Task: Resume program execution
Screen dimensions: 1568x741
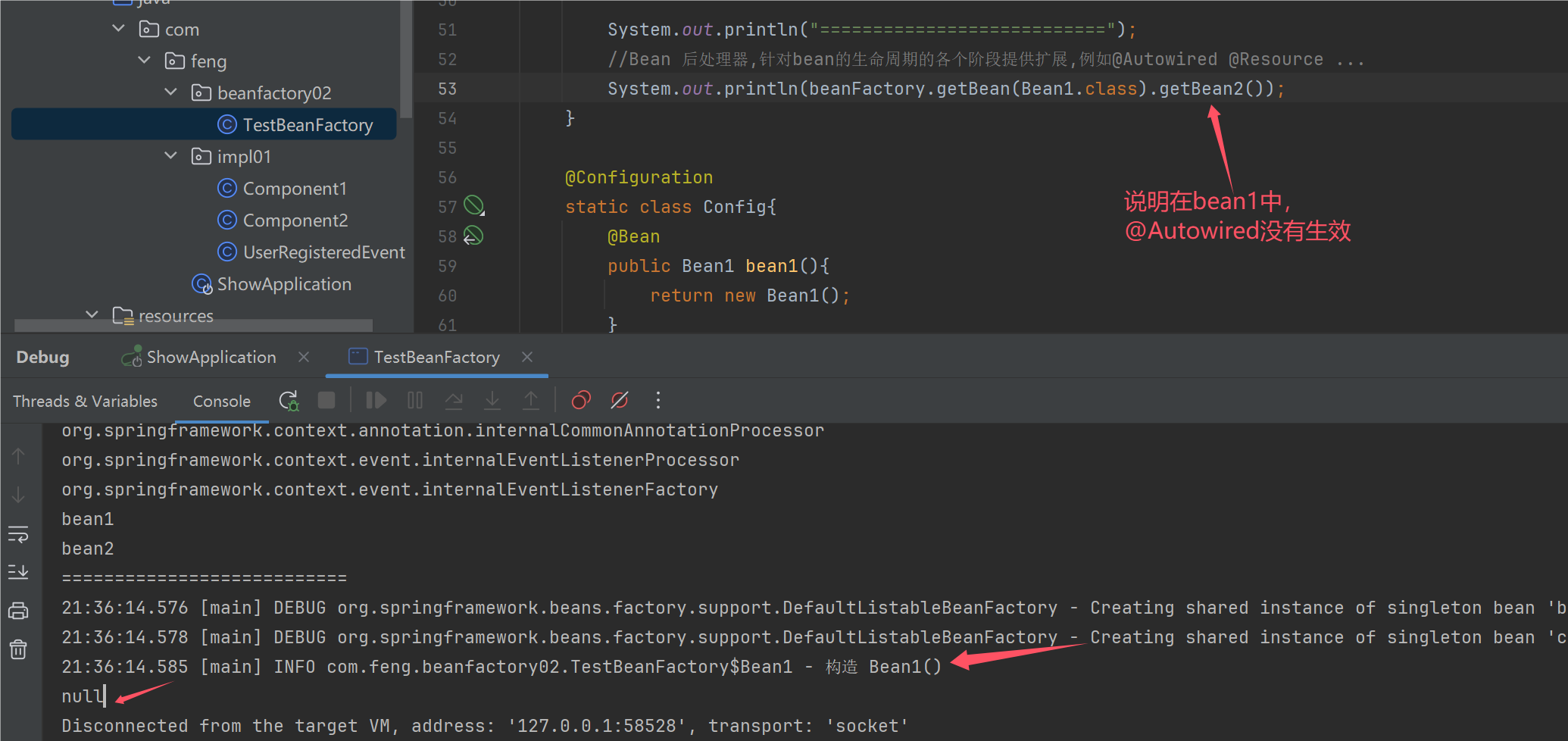Action: (x=376, y=400)
